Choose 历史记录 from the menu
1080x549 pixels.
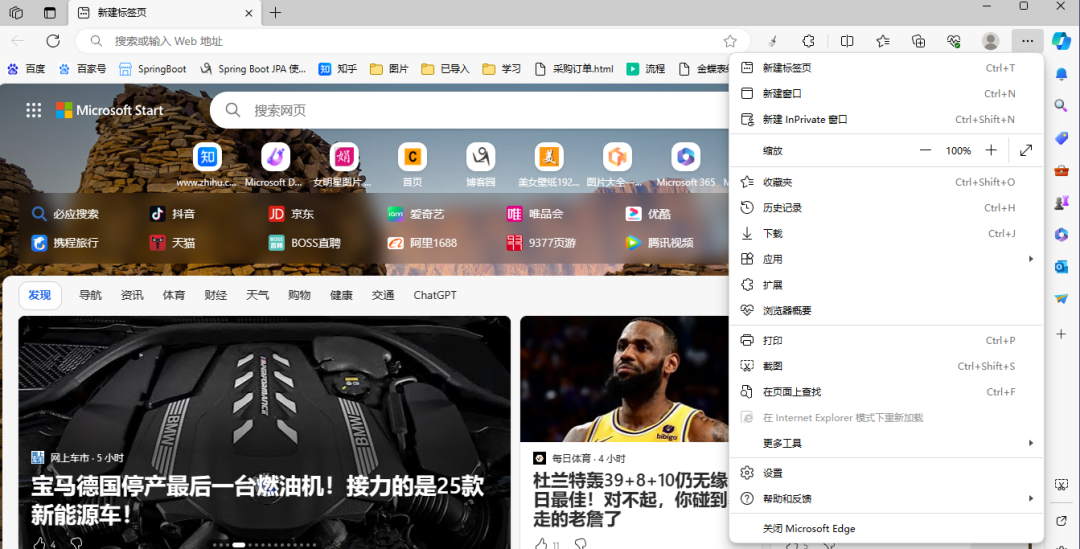[x=782, y=208]
